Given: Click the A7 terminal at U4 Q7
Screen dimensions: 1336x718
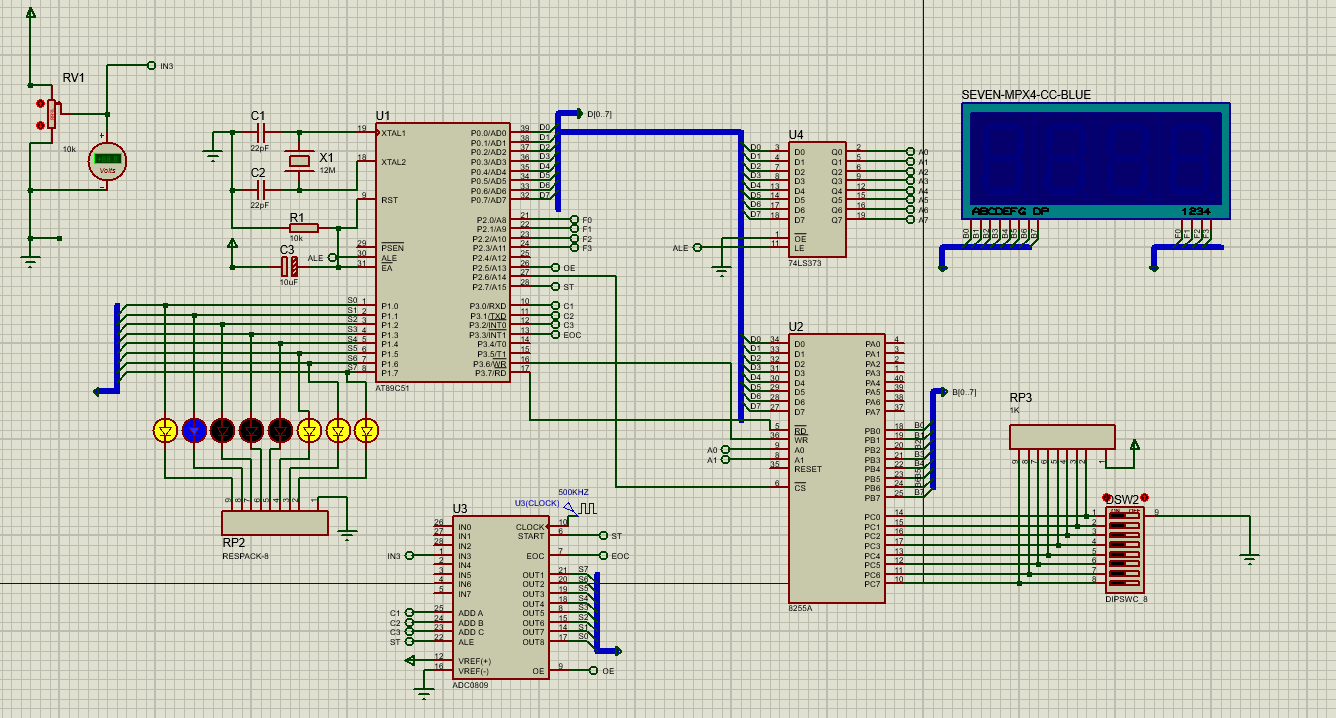Looking at the screenshot, I should click(x=909, y=219).
